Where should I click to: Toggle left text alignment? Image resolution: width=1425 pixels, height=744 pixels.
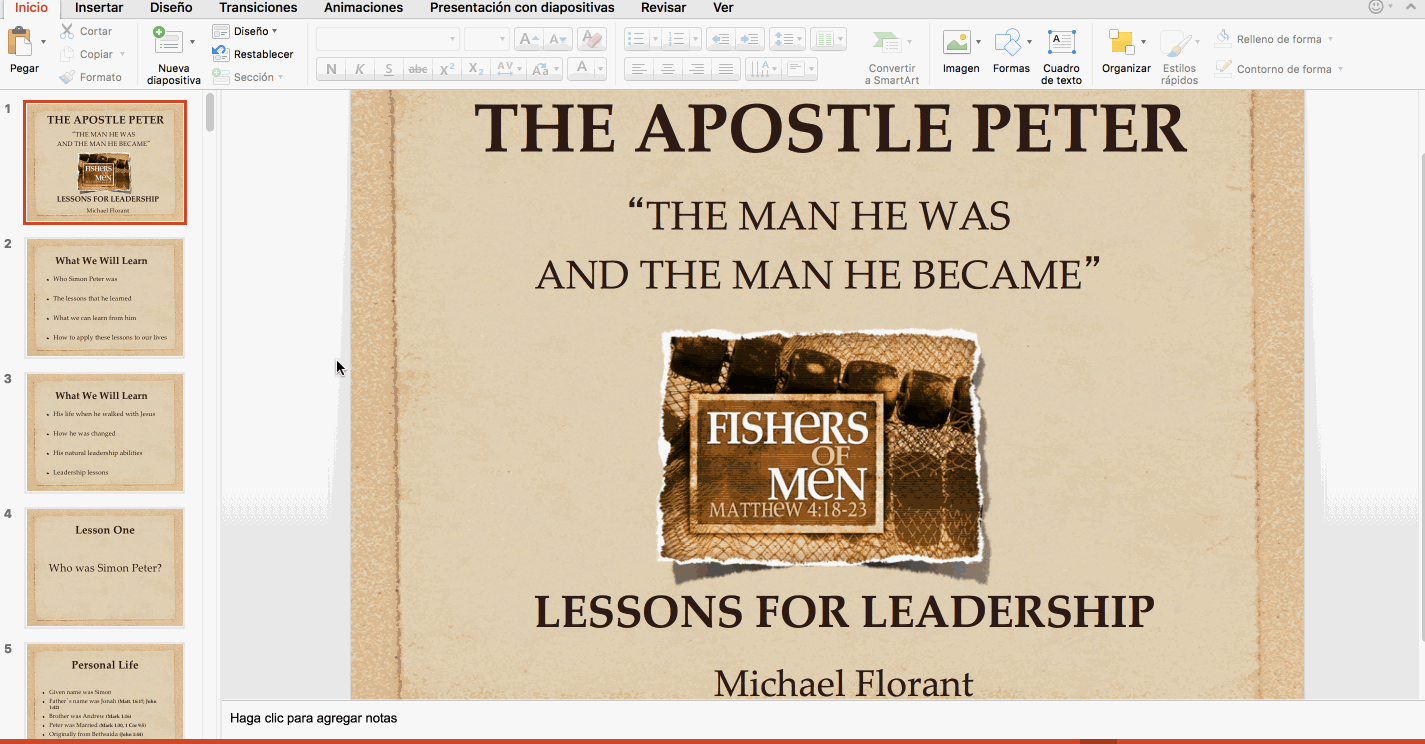coord(638,69)
